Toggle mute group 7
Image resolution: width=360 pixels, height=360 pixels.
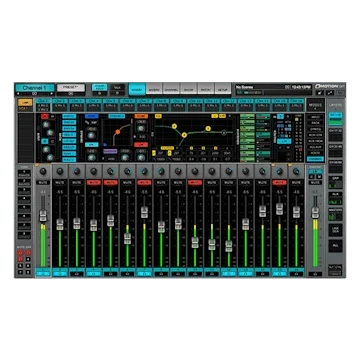click(20, 272)
